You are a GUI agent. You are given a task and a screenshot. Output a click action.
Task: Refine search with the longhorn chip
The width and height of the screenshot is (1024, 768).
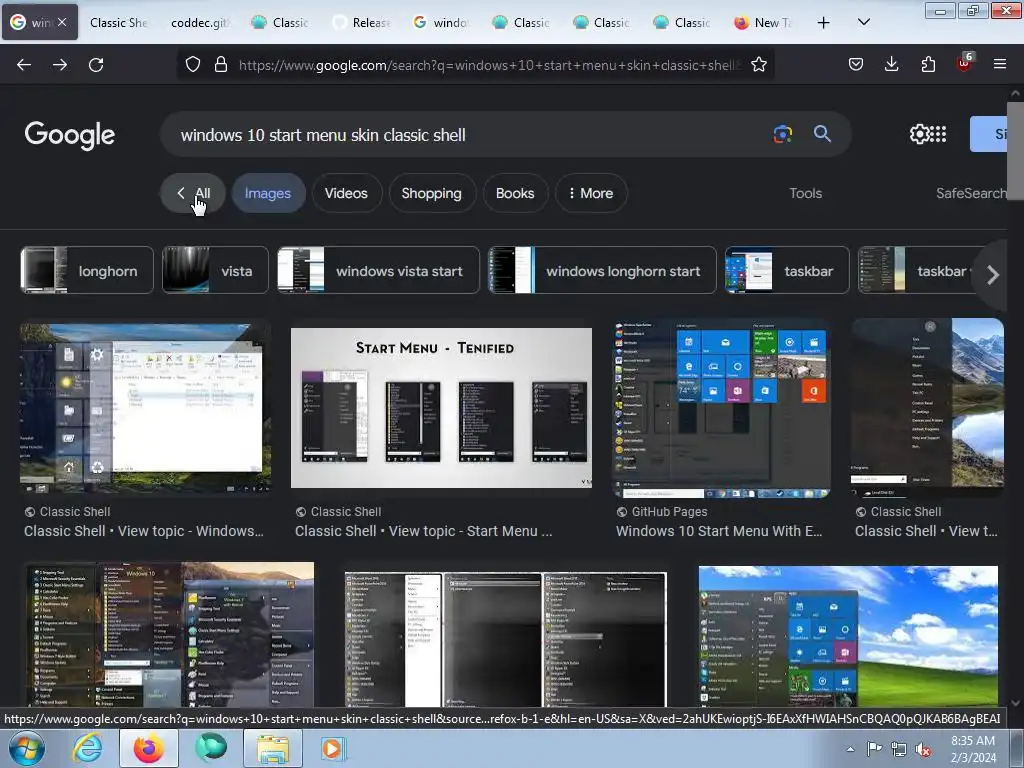tap(87, 270)
